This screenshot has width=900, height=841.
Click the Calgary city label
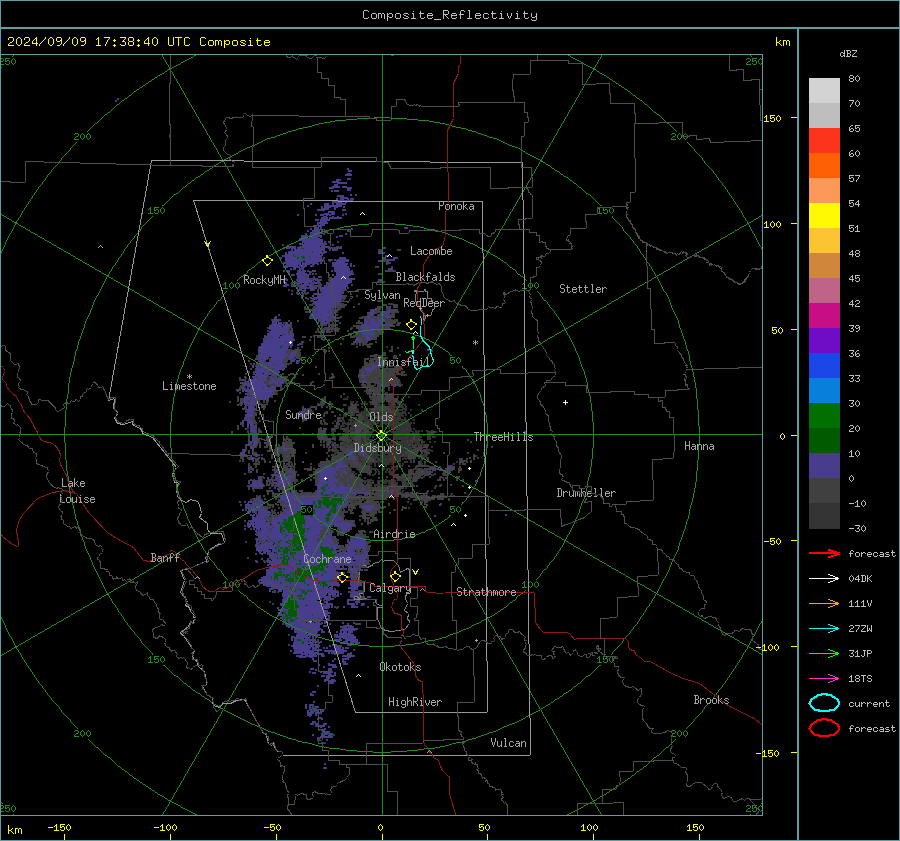[390, 588]
